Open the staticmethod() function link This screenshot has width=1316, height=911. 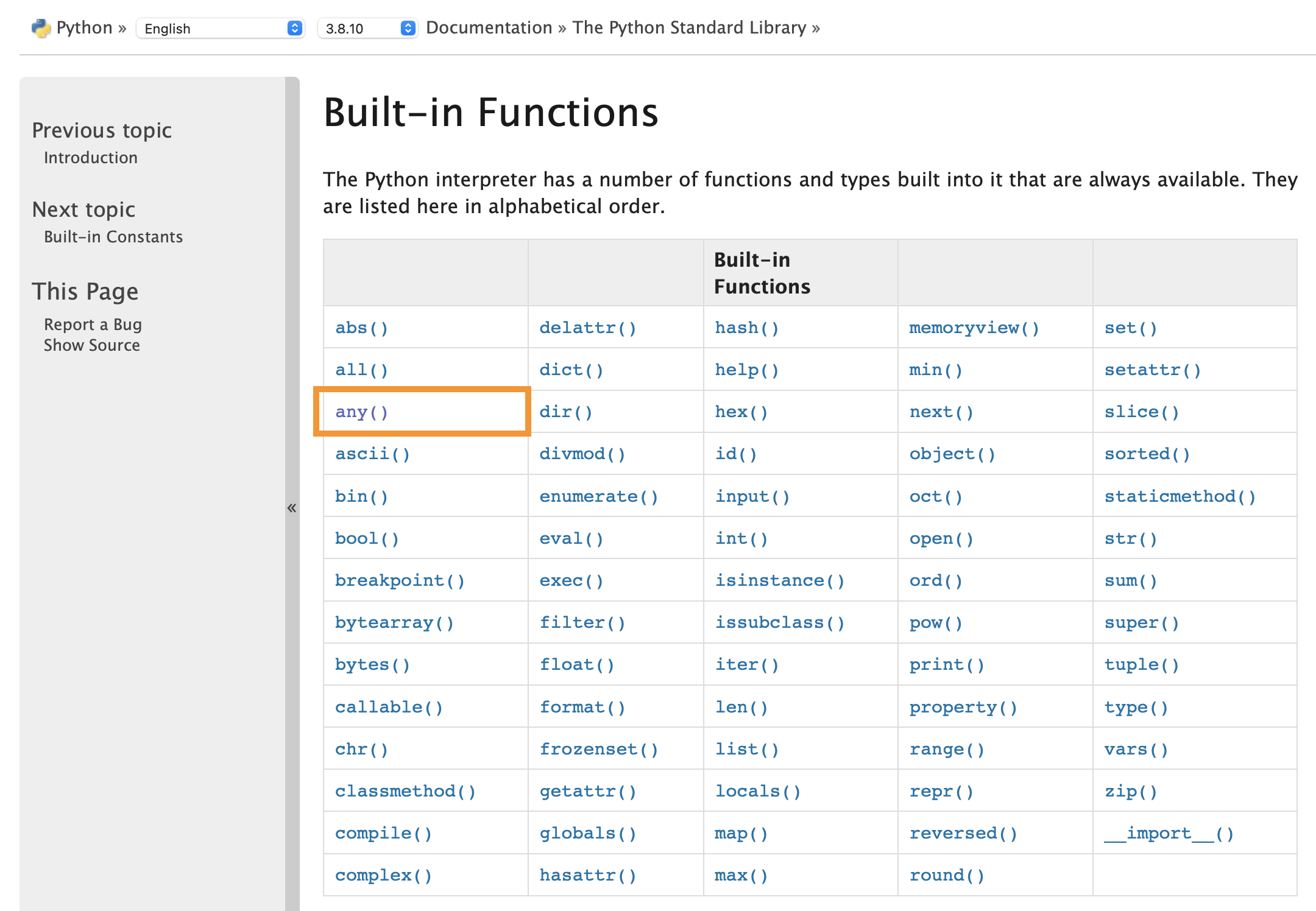1180,496
